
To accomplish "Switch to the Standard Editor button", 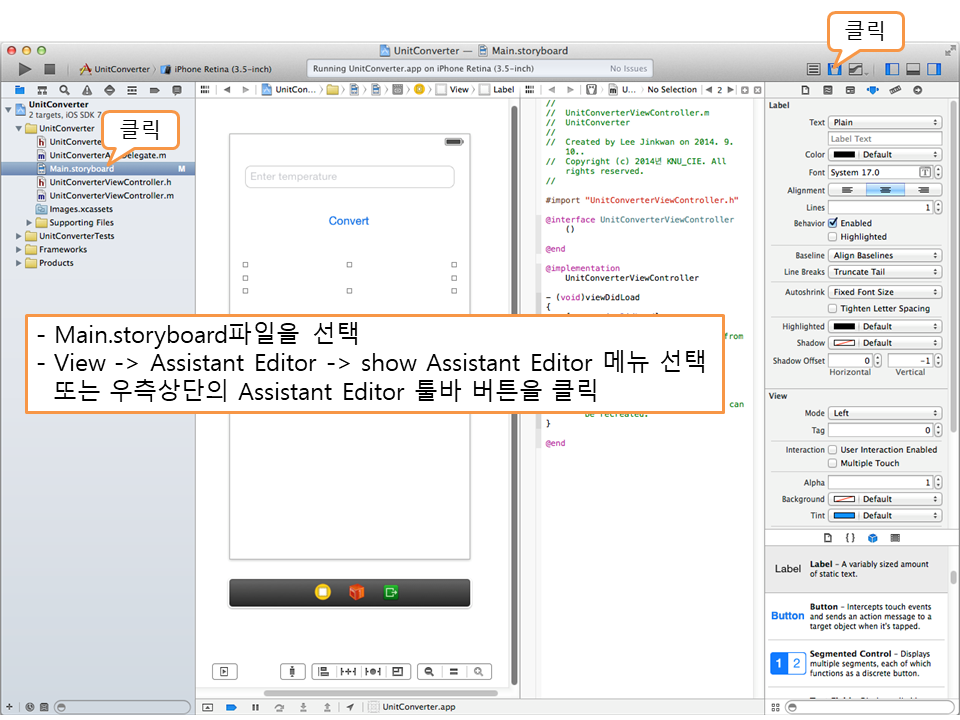I will point(814,69).
